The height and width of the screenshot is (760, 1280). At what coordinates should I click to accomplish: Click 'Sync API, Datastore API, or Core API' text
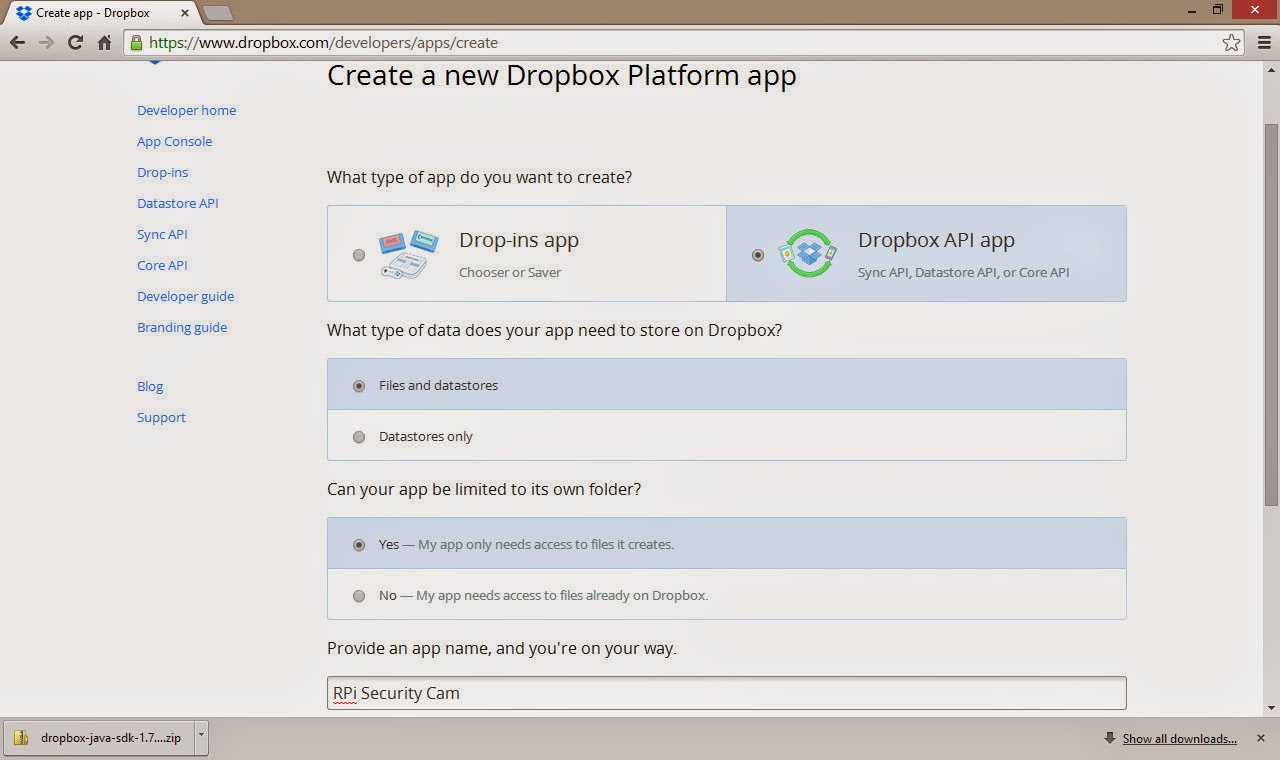click(963, 272)
